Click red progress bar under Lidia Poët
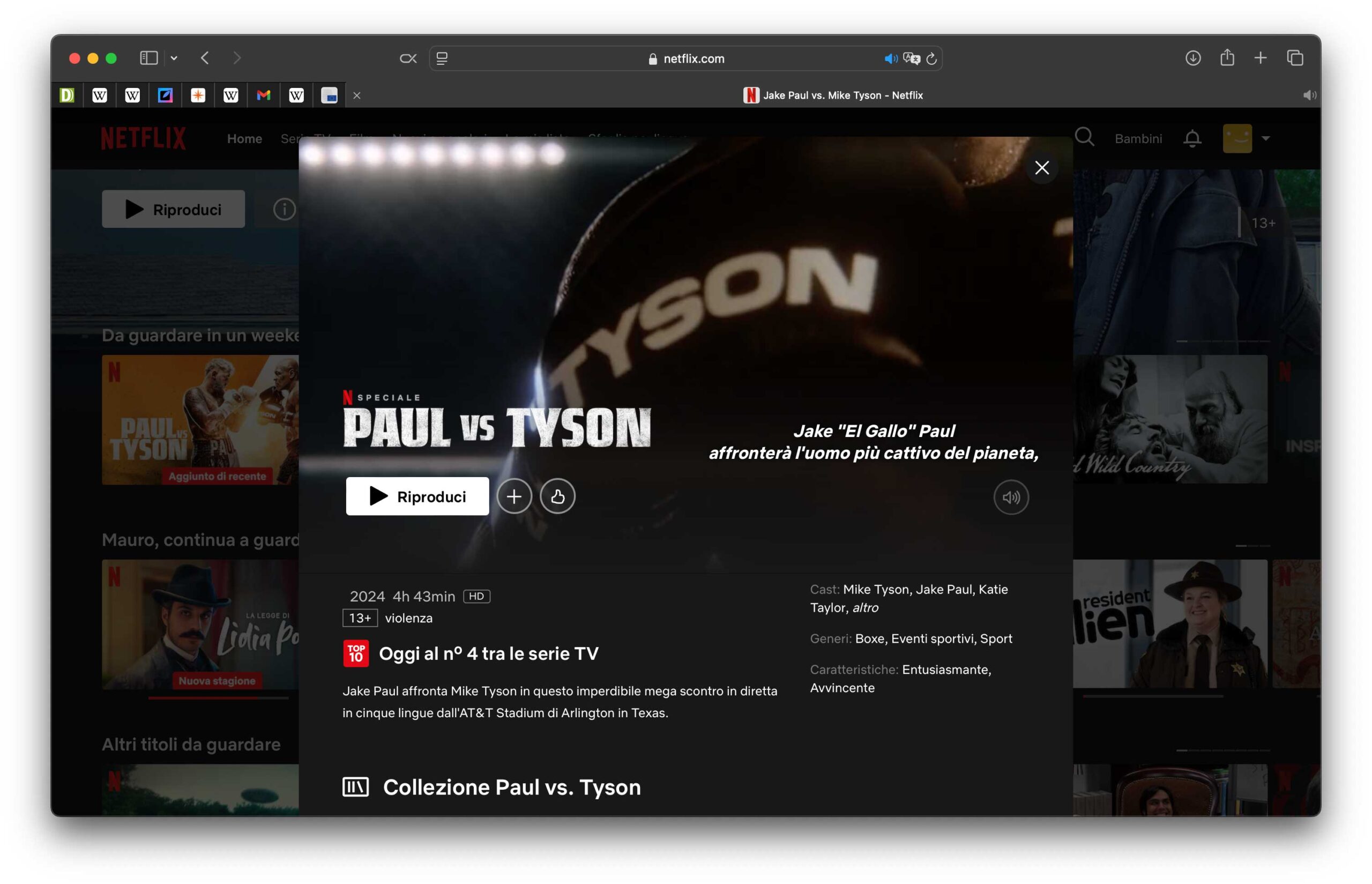1372x884 pixels. point(203,697)
